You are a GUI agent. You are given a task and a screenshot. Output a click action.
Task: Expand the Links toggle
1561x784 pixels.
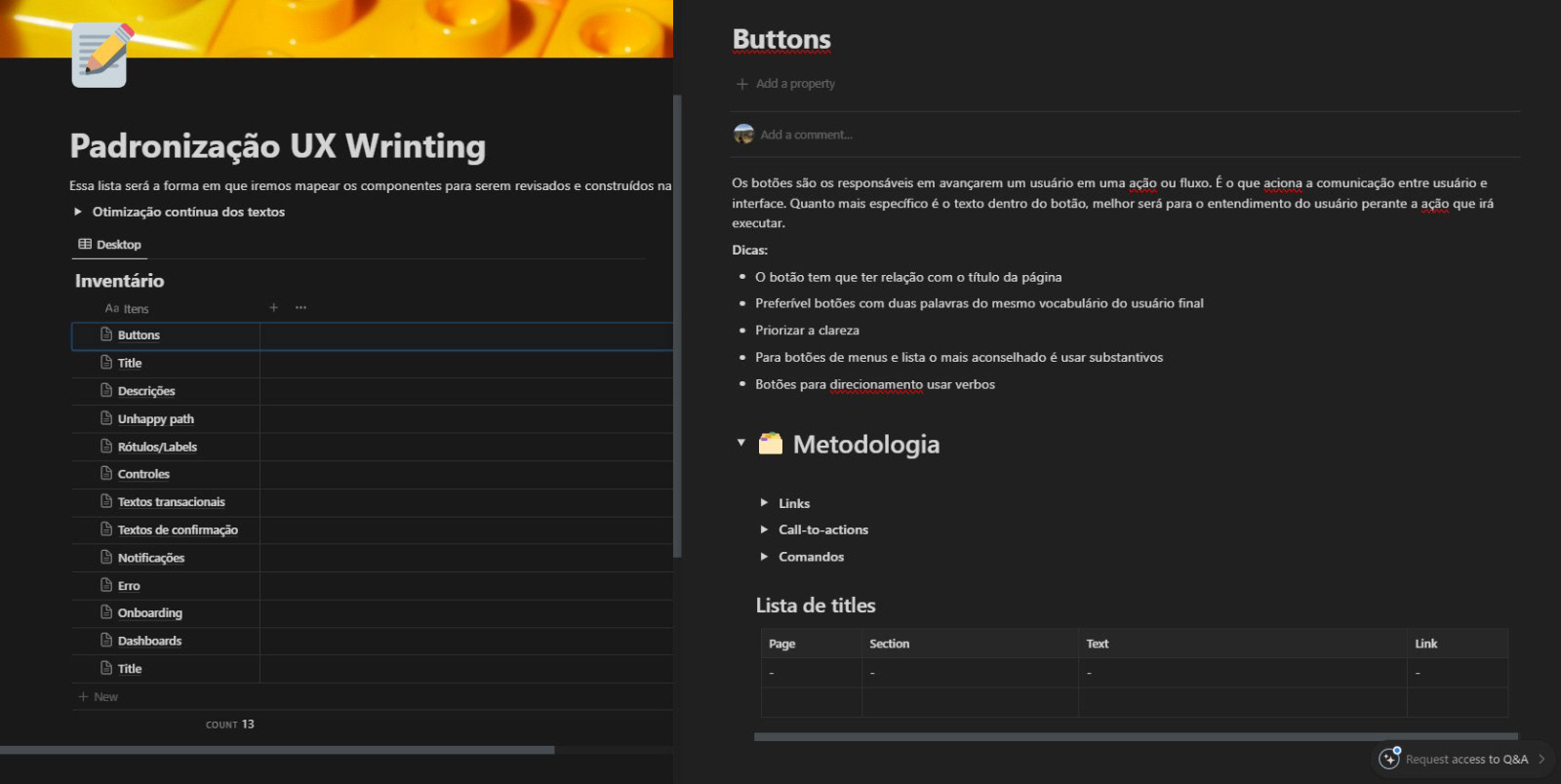tap(764, 503)
